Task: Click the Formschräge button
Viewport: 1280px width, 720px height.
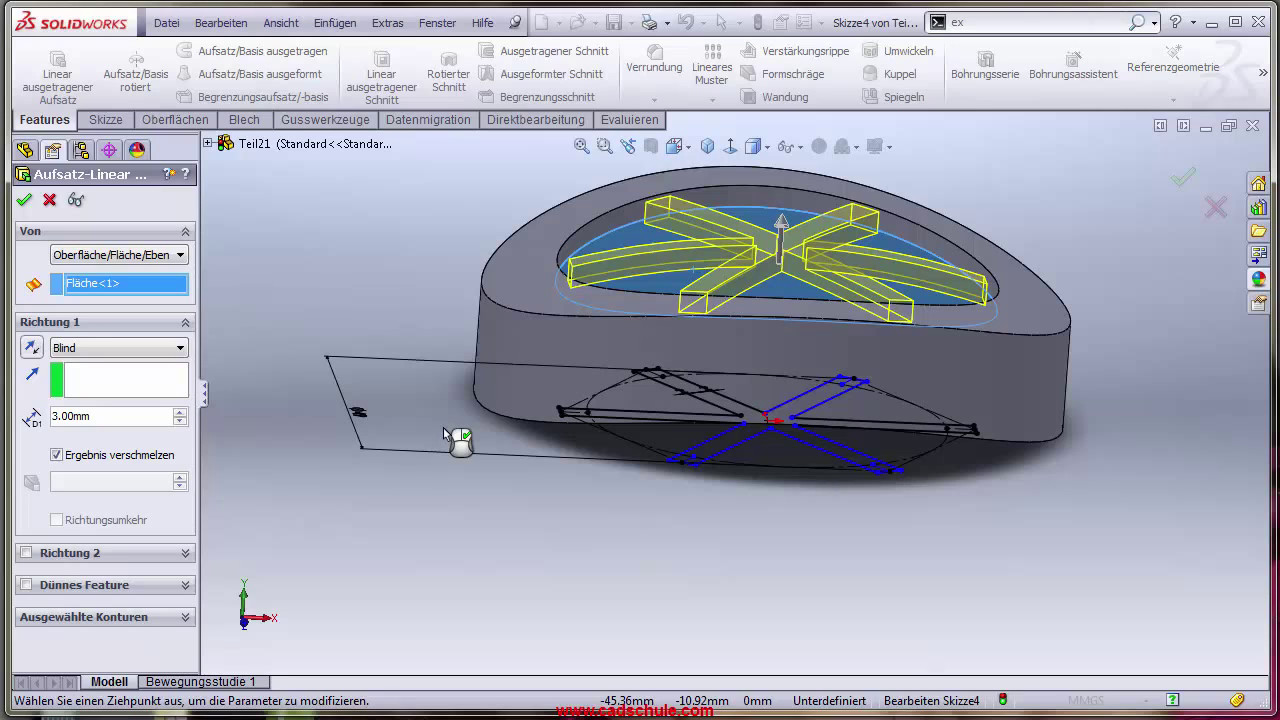Action: [783, 74]
